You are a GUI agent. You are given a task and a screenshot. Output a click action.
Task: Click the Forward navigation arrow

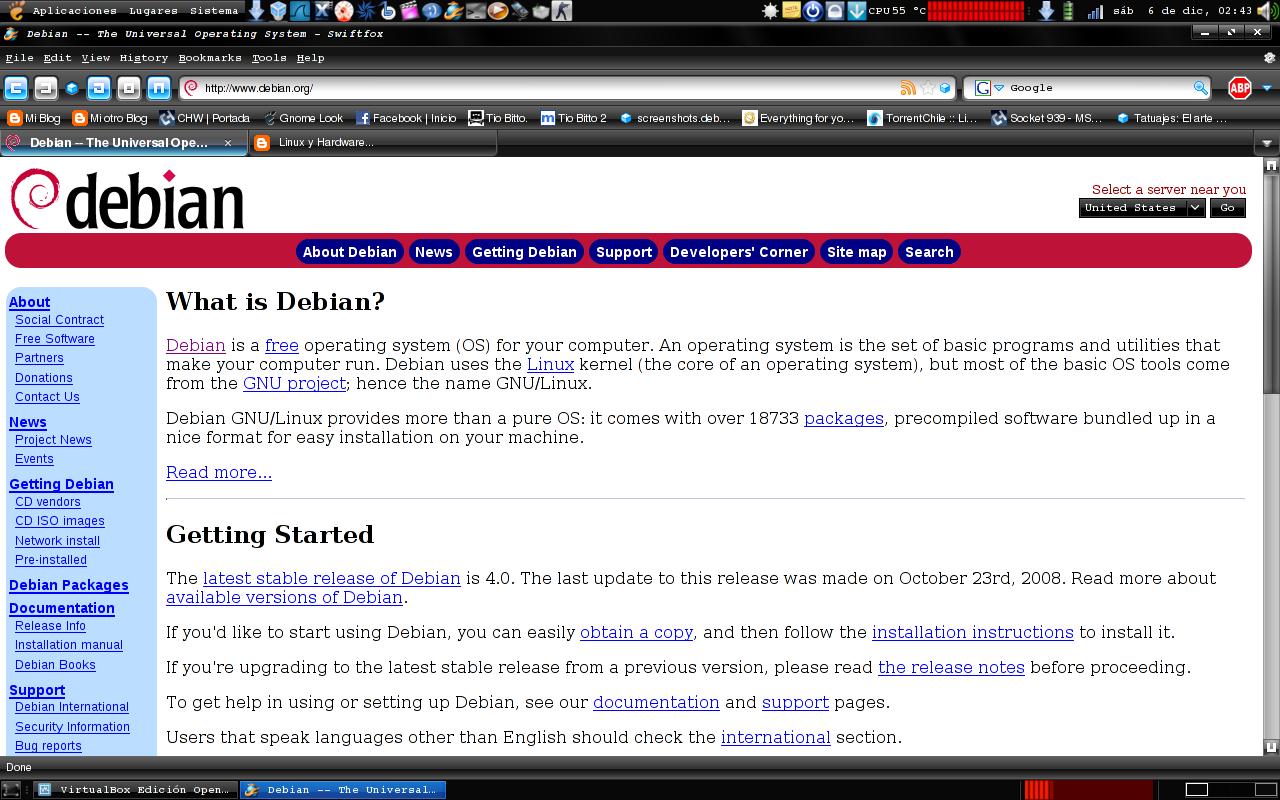[44, 88]
